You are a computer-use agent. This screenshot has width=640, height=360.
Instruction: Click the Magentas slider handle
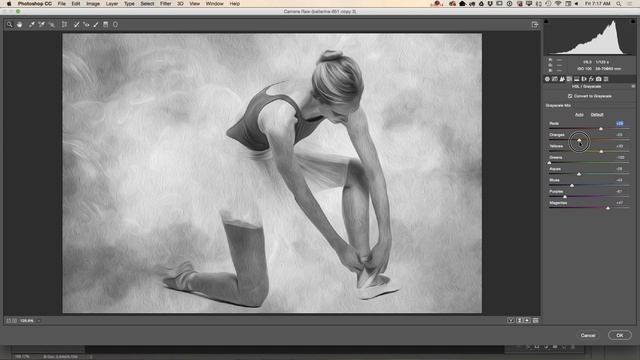(608, 208)
